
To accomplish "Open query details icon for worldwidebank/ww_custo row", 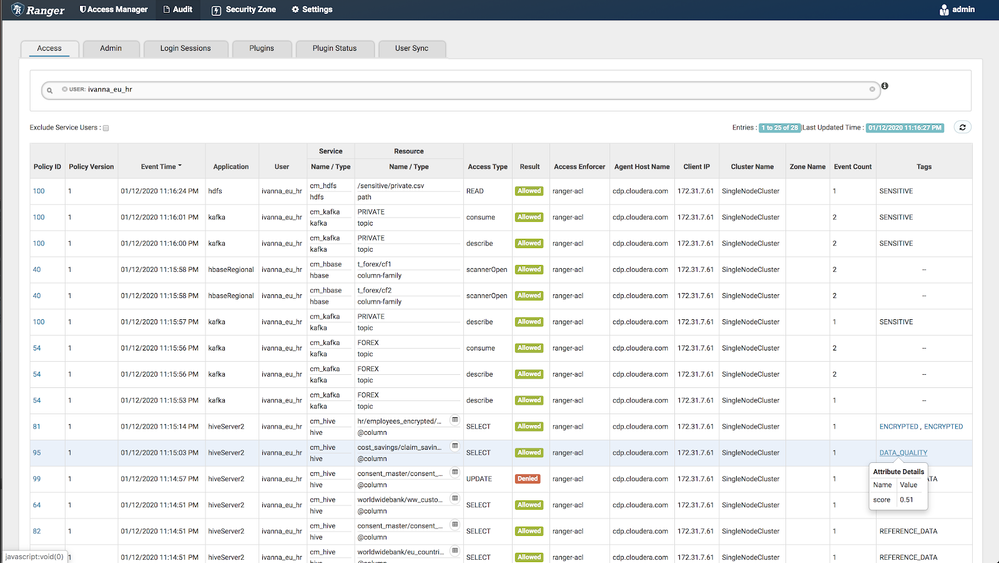I will [454, 498].
